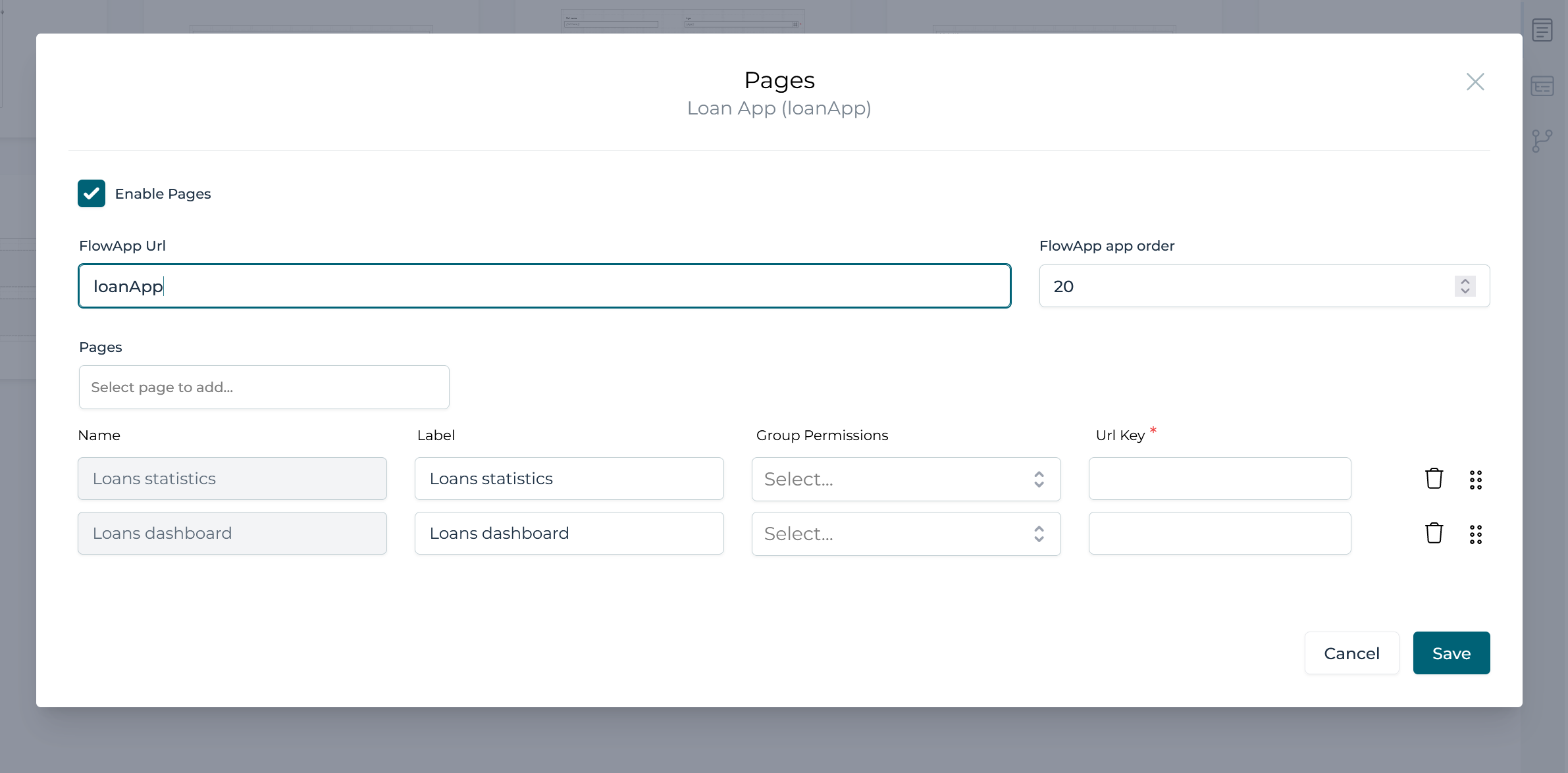This screenshot has height=773, width=1568.
Task: Open the Select page to add dropdown
Action: (x=263, y=387)
